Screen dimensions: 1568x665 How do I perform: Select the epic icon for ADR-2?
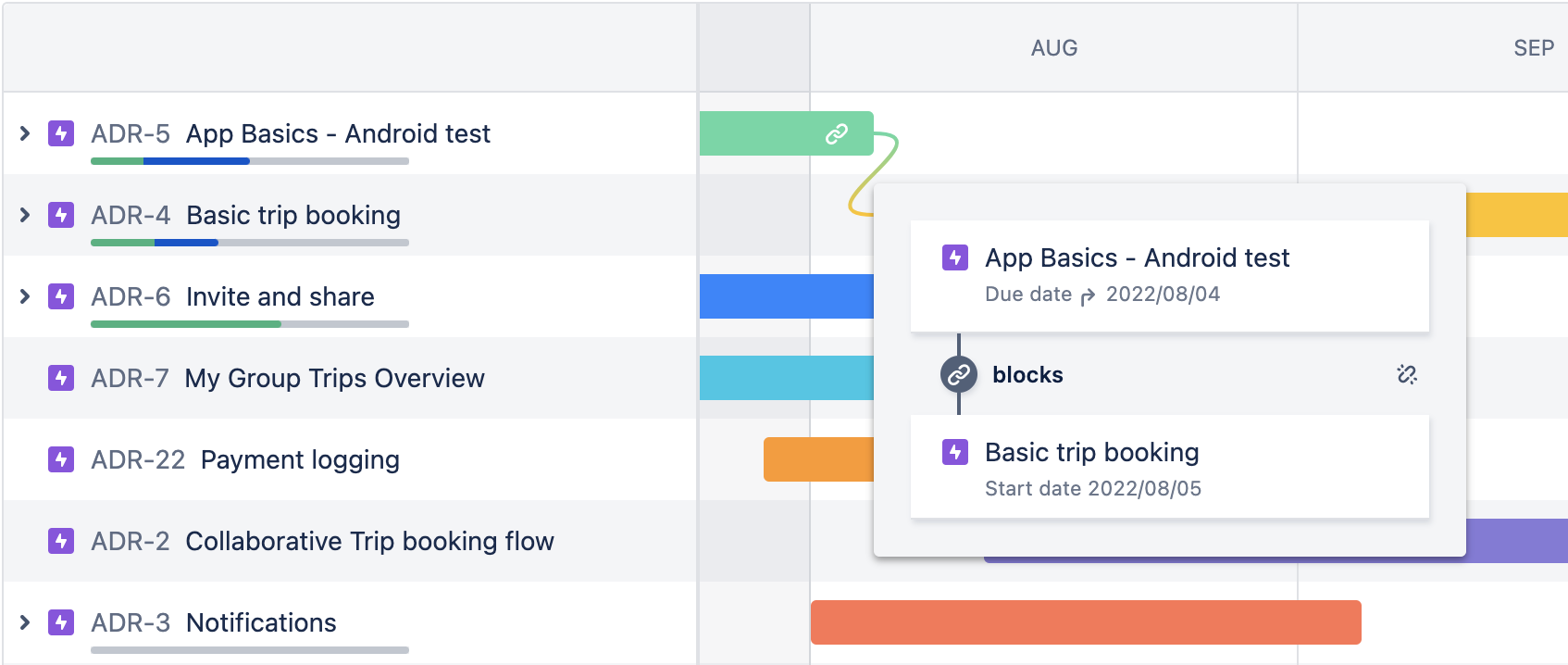(60, 541)
